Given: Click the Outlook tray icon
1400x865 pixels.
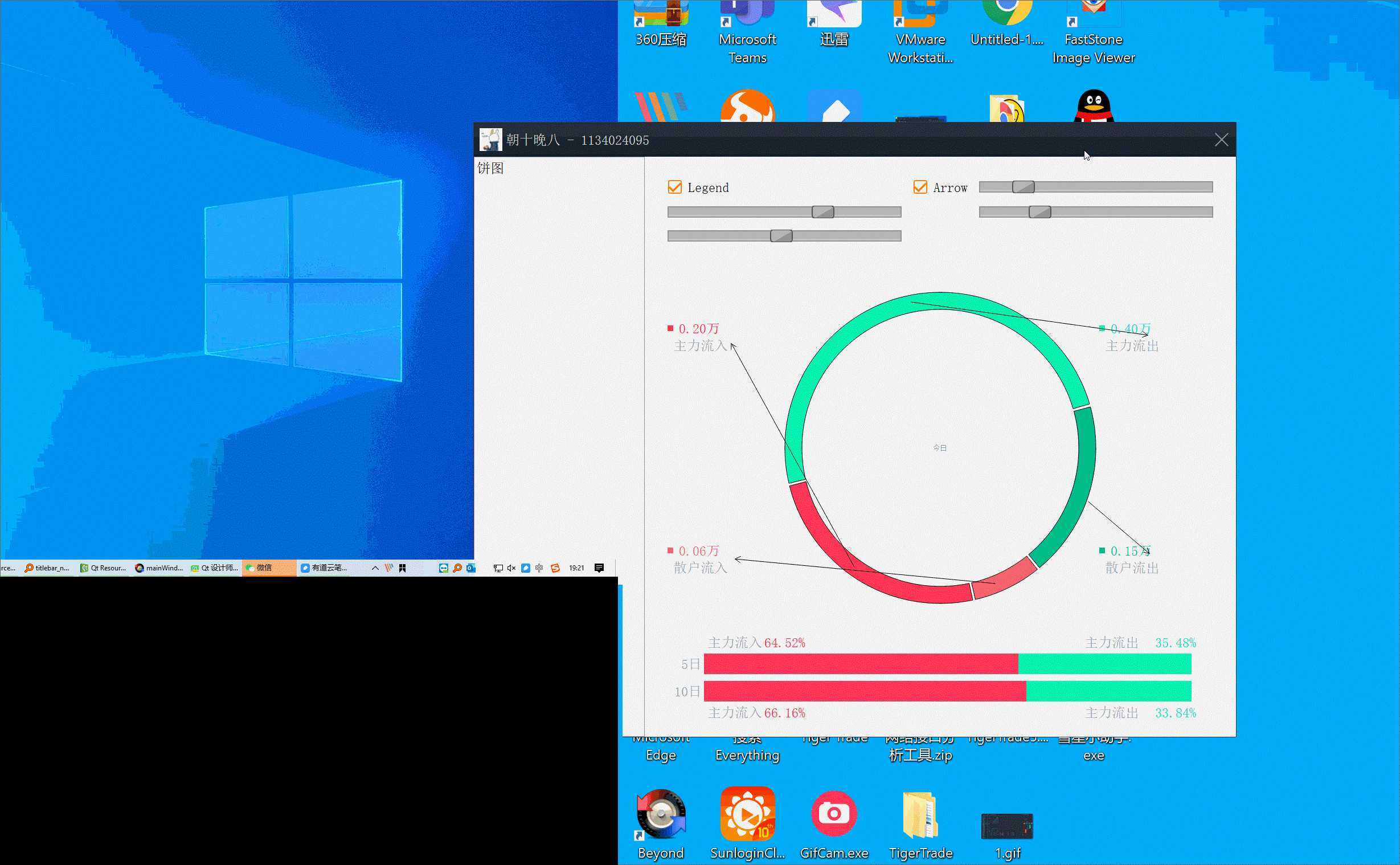Looking at the screenshot, I should [470, 568].
